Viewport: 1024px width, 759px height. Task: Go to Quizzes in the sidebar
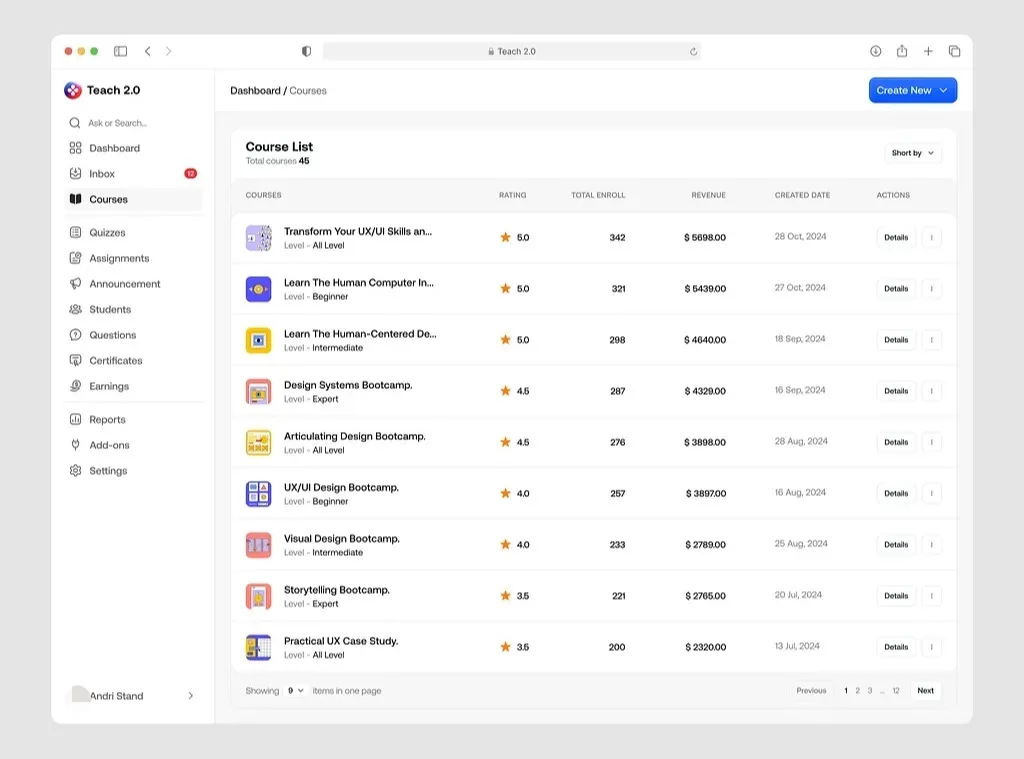(x=133, y=233)
